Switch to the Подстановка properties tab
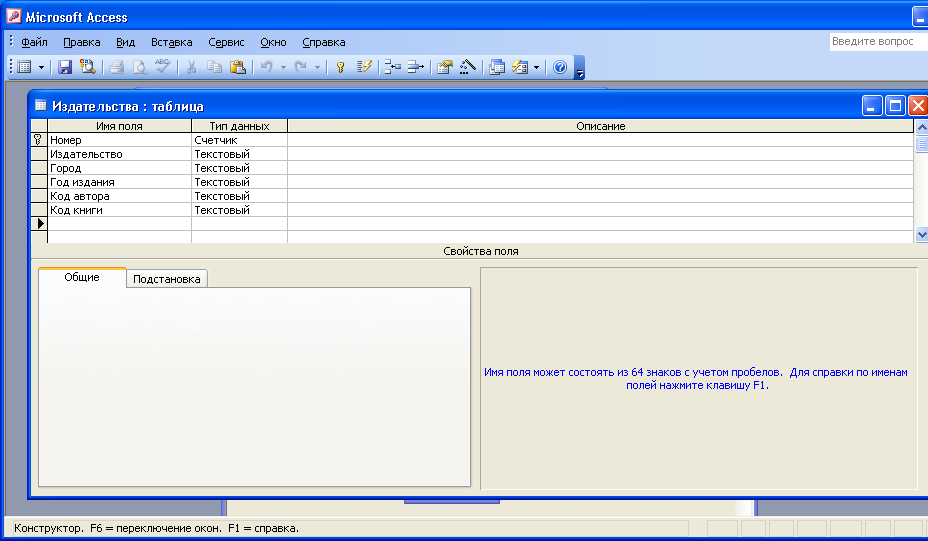The height and width of the screenshot is (541, 928). coord(167,279)
